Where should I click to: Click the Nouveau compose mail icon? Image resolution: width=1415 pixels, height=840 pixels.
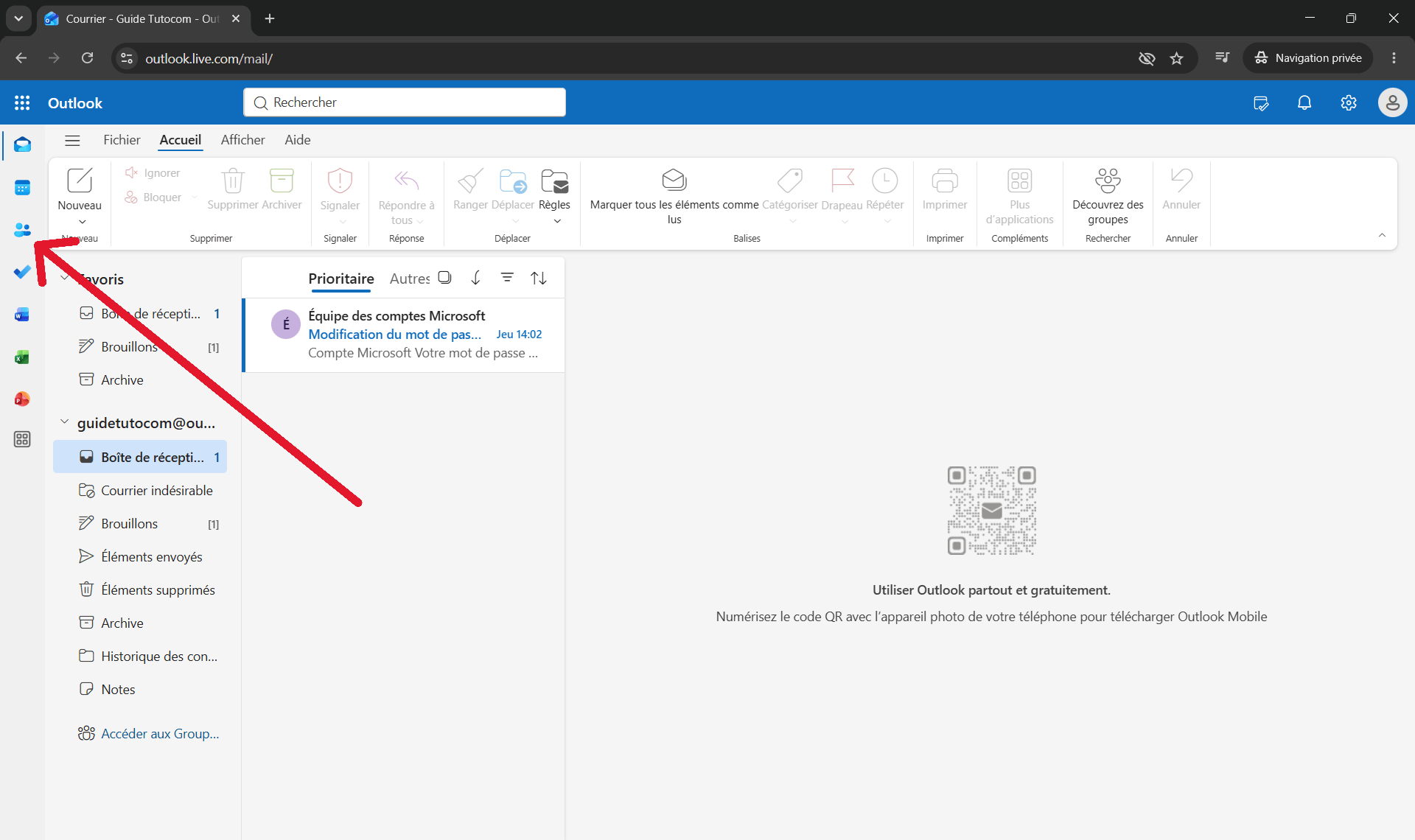[x=80, y=180]
